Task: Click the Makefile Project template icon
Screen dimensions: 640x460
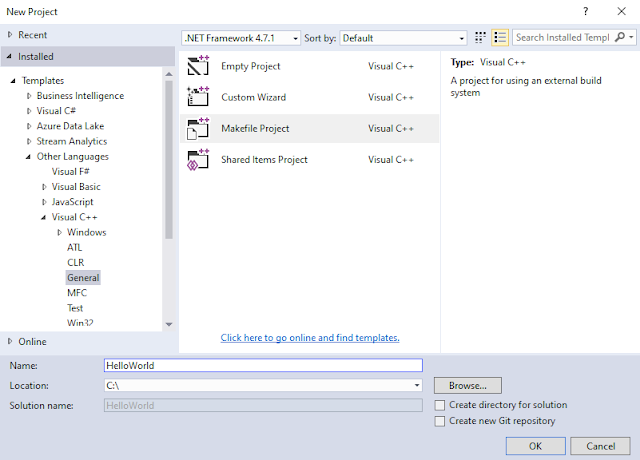Action: point(198,128)
